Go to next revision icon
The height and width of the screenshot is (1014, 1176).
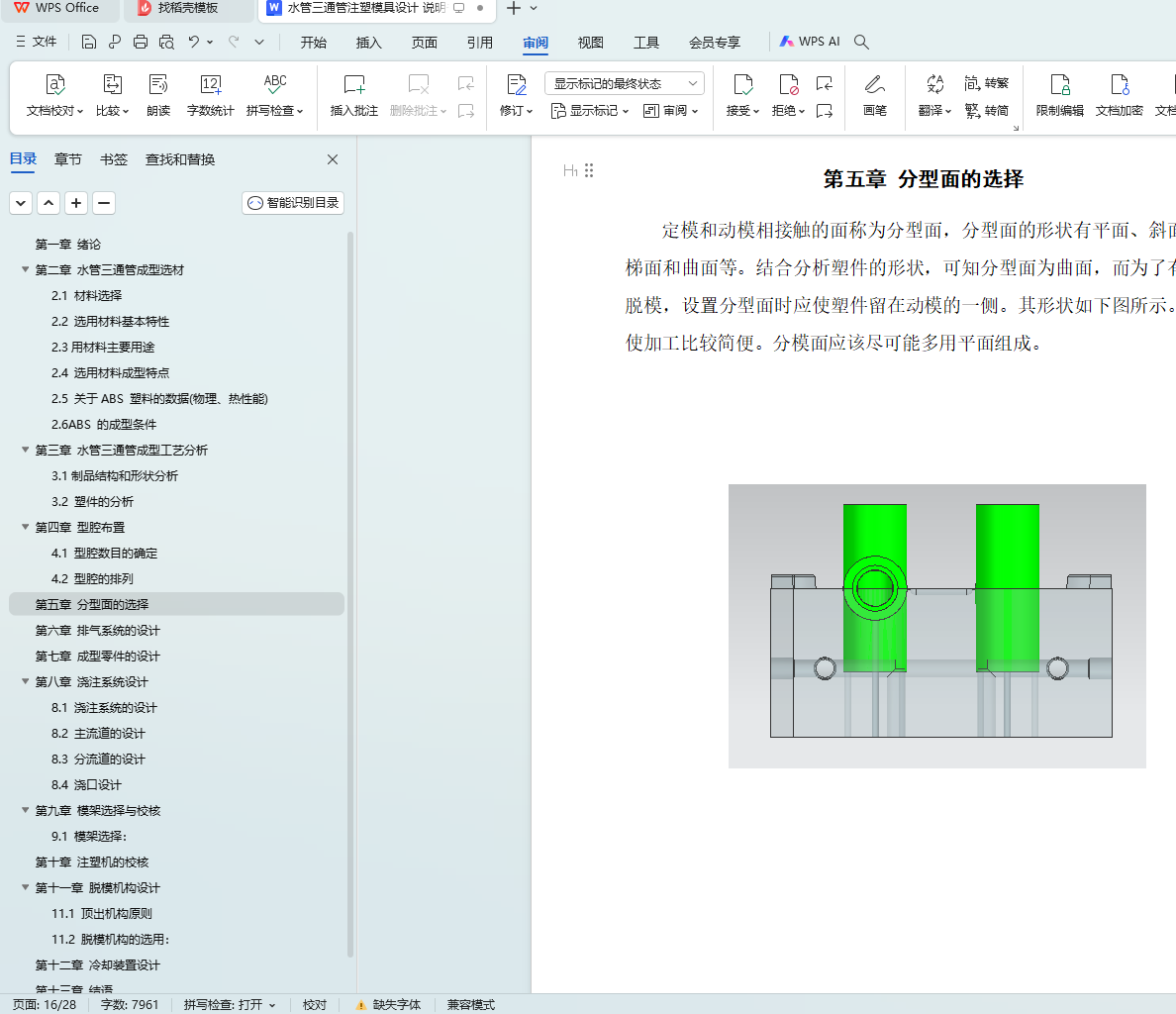click(825, 111)
